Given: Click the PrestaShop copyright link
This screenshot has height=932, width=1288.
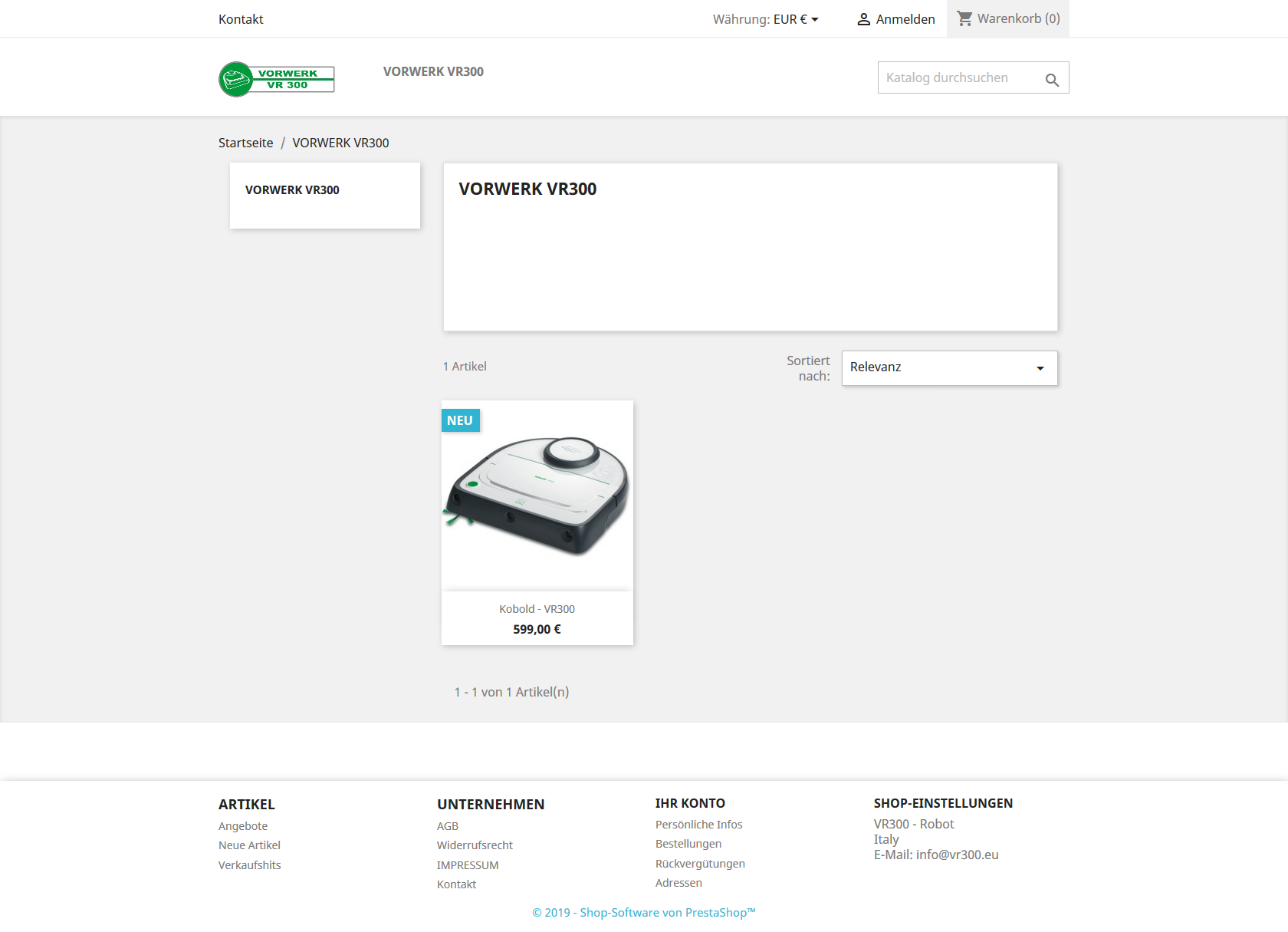Looking at the screenshot, I should click(644, 913).
